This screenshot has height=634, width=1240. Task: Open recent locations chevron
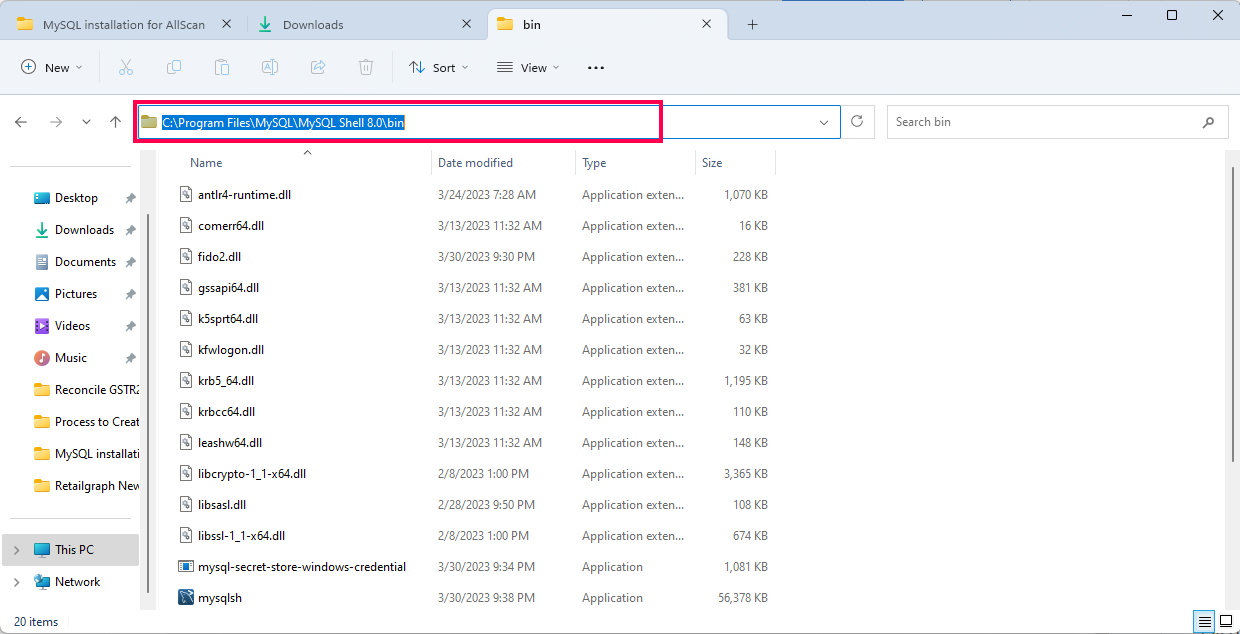click(x=86, y=122)
